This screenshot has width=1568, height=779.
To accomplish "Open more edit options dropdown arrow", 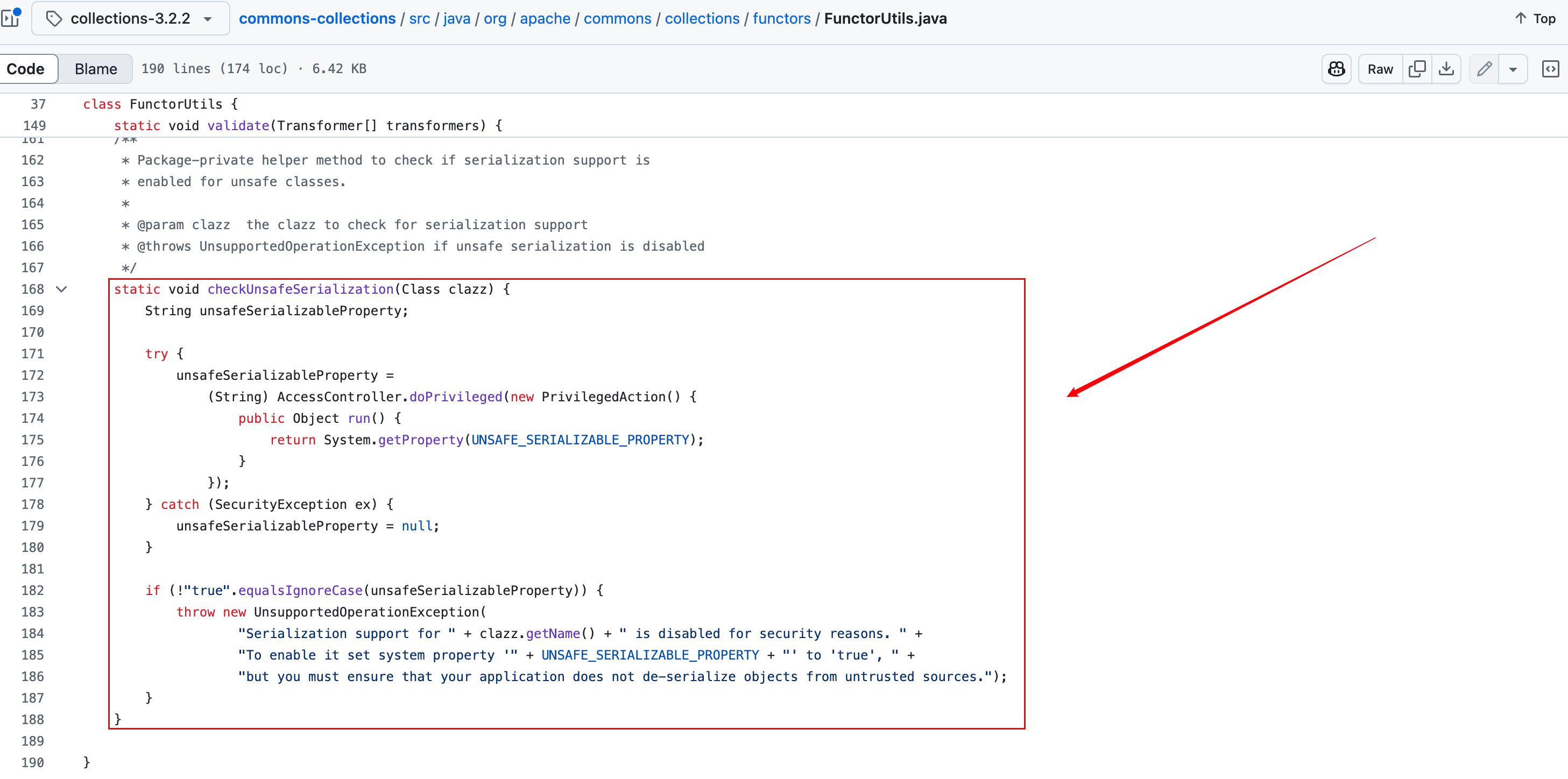I will (x=1513, y=69).
